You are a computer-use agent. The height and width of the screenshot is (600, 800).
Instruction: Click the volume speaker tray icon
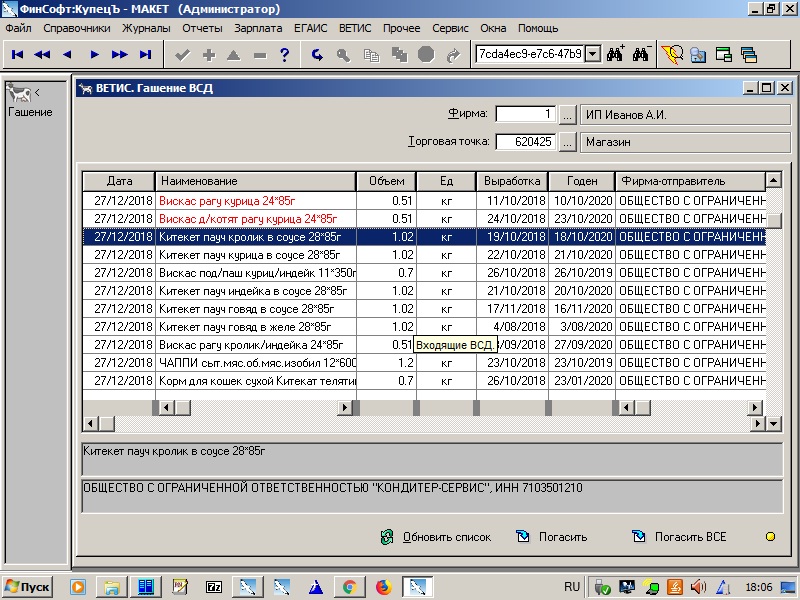pyautogui.click(x=698, y=586)
